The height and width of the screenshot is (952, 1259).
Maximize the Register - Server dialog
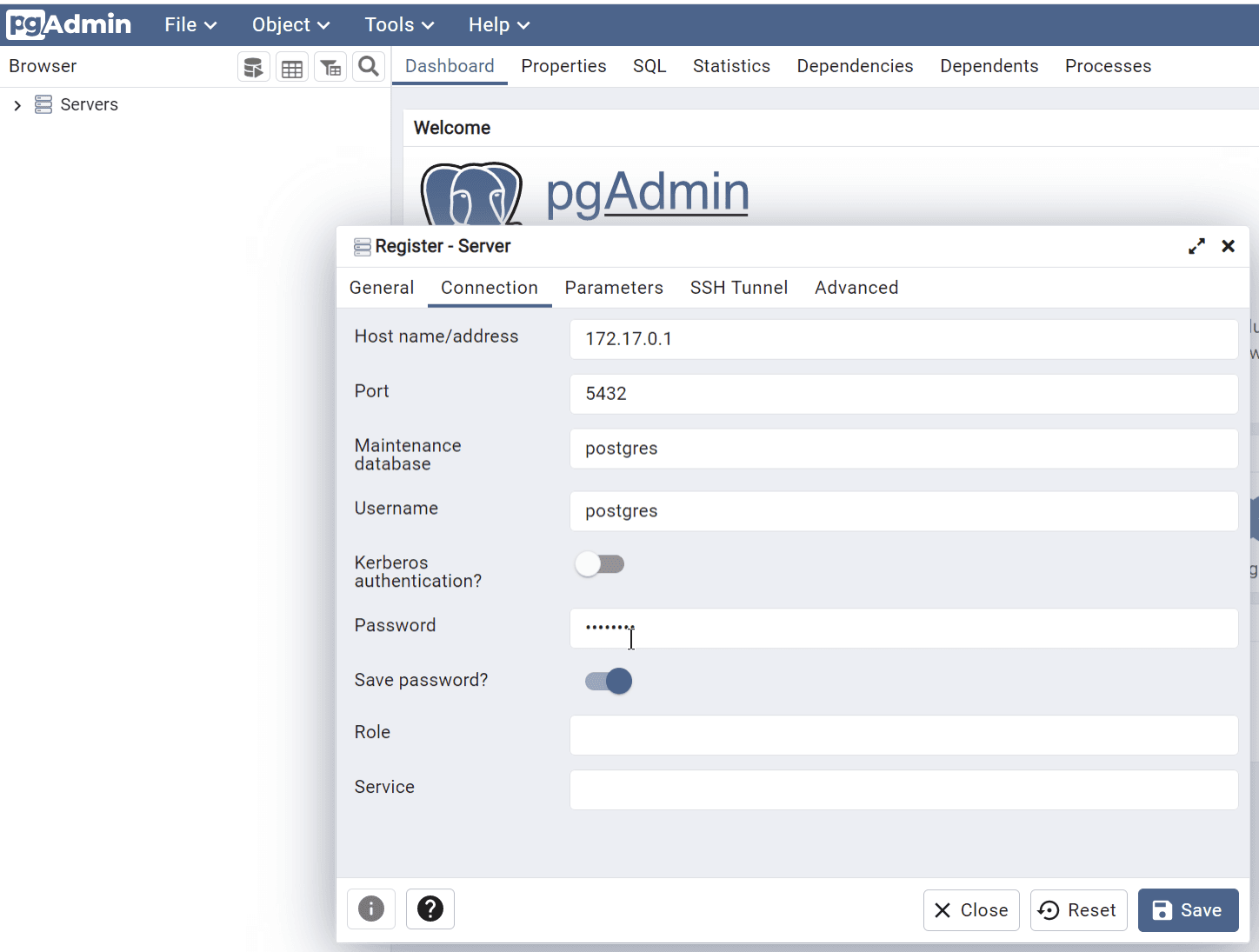coord(1196,246)
